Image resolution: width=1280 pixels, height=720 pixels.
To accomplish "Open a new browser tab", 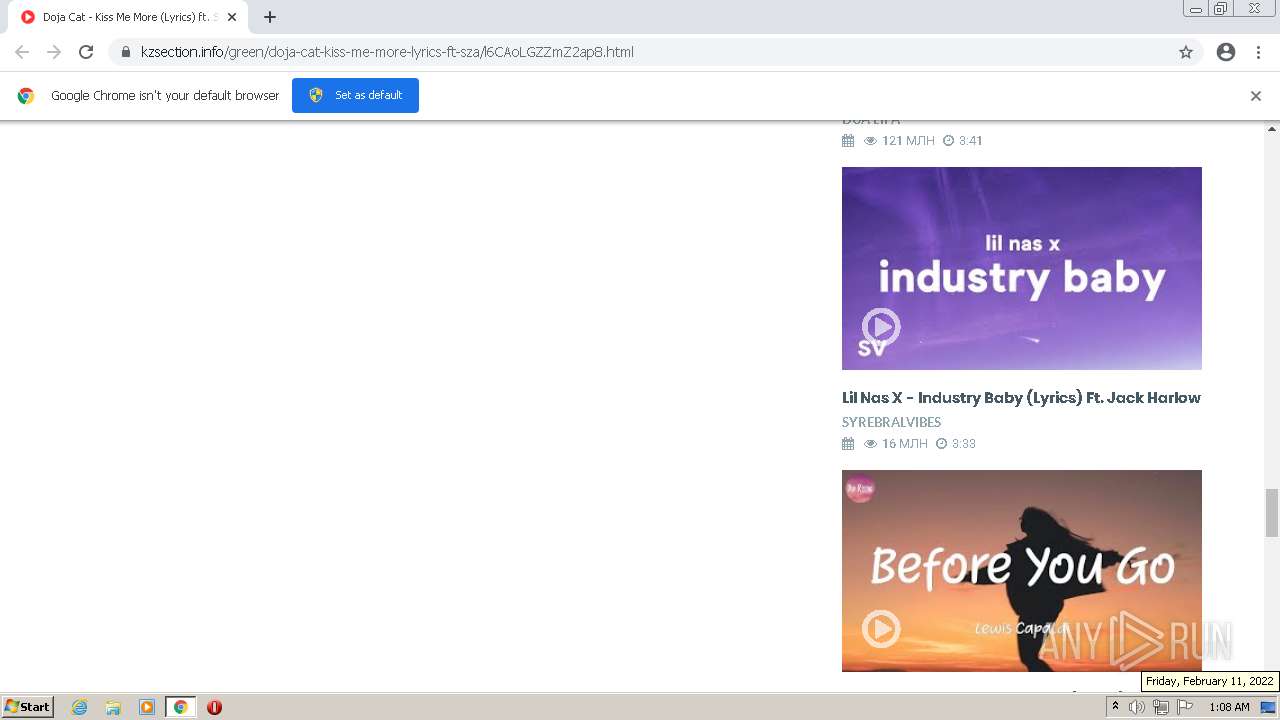I will pos(270,17).
